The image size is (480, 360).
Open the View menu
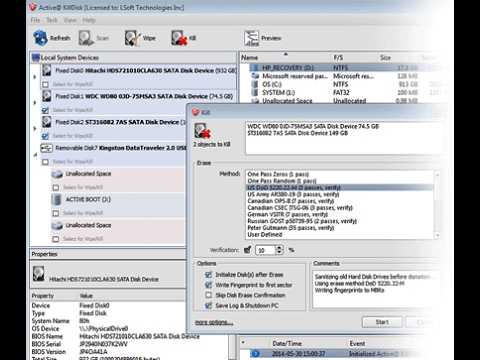tap(70, 20)
